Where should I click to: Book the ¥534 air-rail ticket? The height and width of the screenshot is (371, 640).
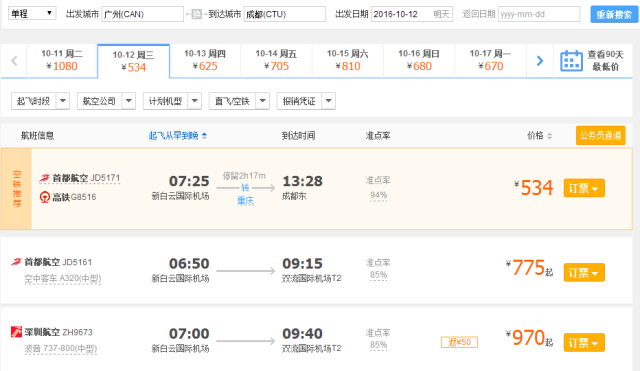[584, 188]
